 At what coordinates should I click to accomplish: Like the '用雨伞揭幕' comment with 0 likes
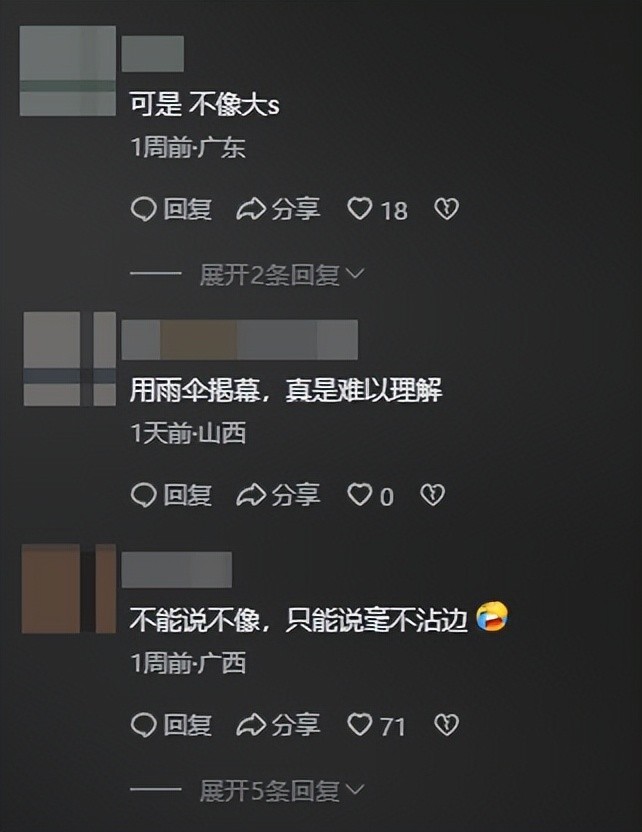pos(370,496)
